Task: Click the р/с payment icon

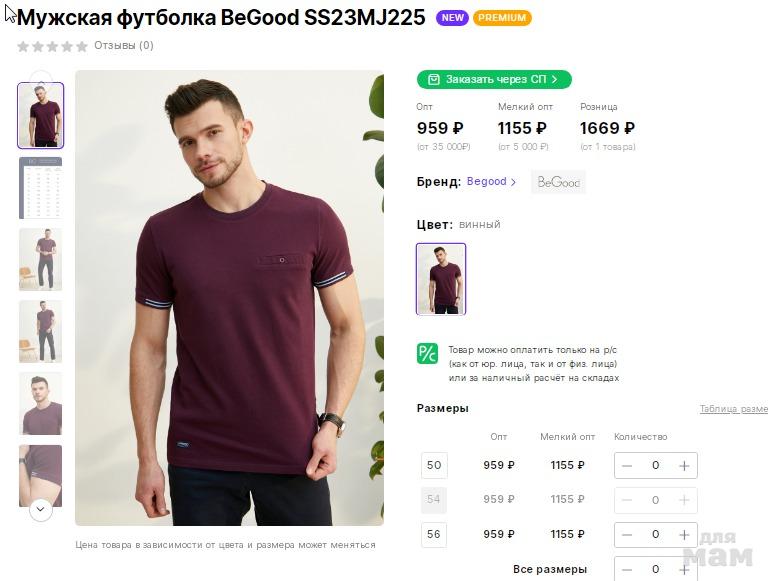Action: [x=427, y=353]
